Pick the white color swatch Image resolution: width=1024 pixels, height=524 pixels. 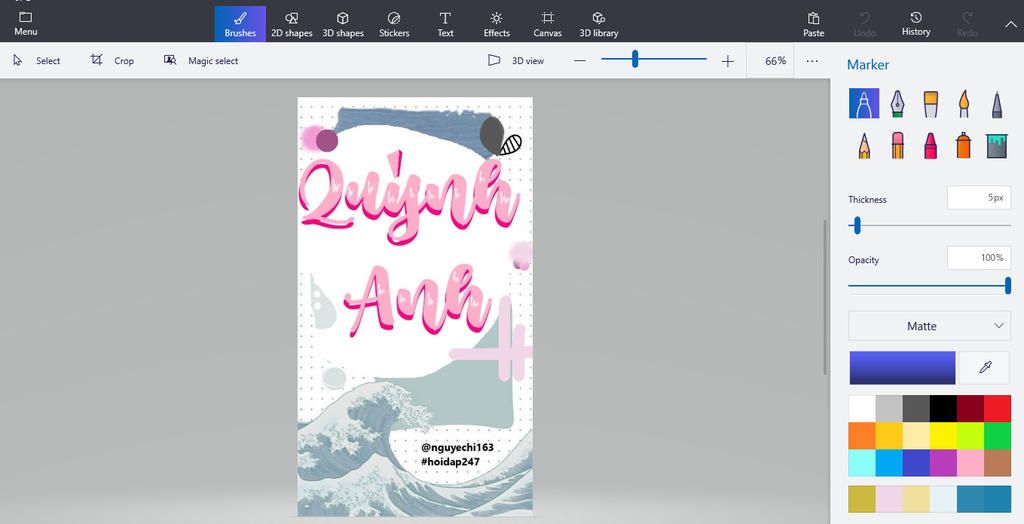tap(862, 408)
